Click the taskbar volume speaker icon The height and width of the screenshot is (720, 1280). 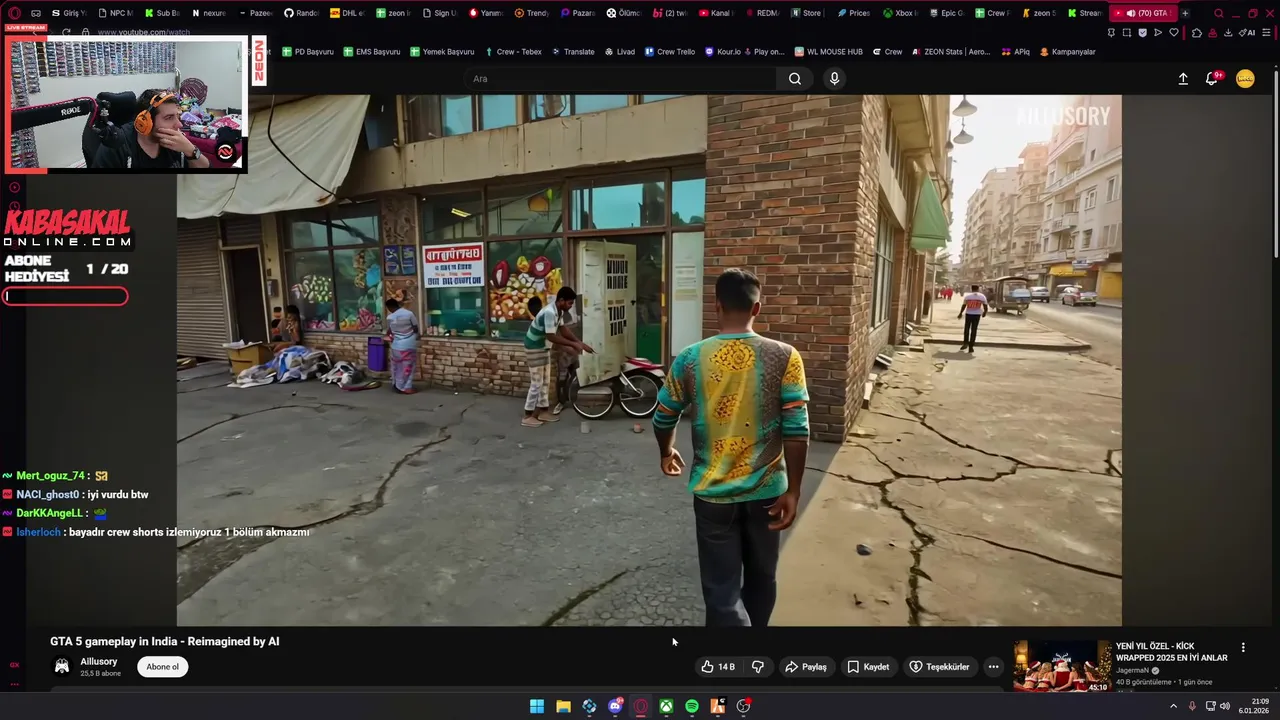(x=1225, y=706)
